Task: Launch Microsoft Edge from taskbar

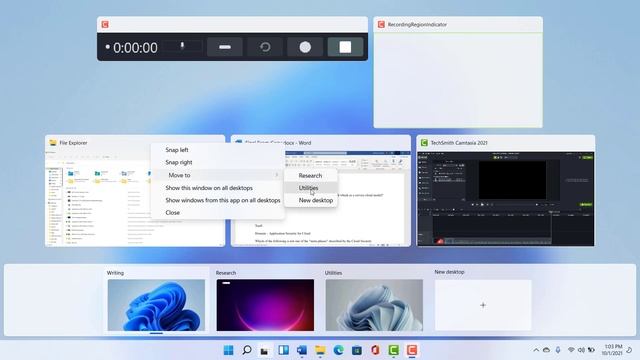Action: point(338,350)
